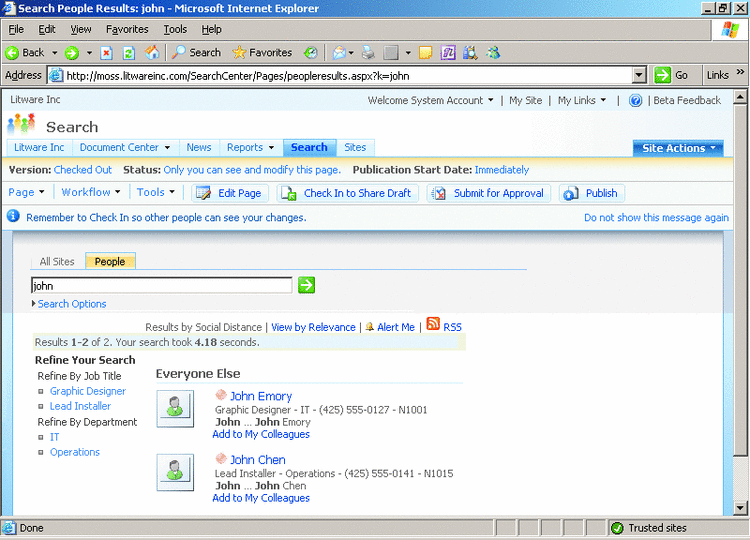
Task: Click the blue Help question mark icon
Action: (x=635, y=100)
